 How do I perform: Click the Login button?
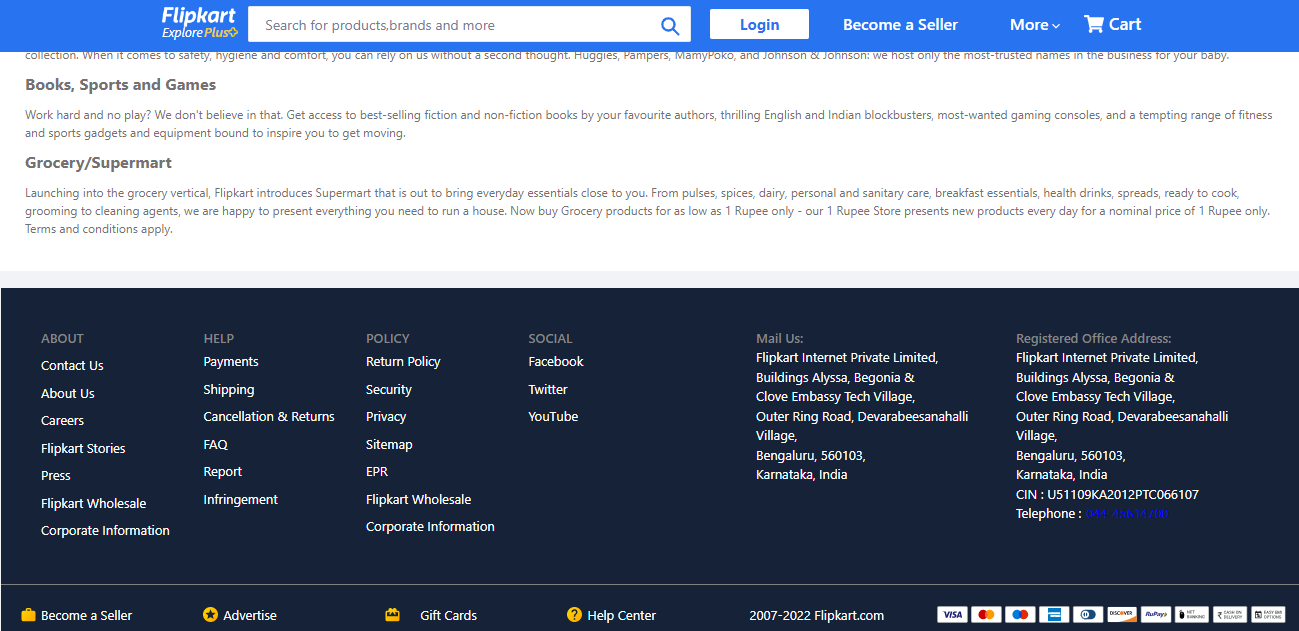(759, 24)
